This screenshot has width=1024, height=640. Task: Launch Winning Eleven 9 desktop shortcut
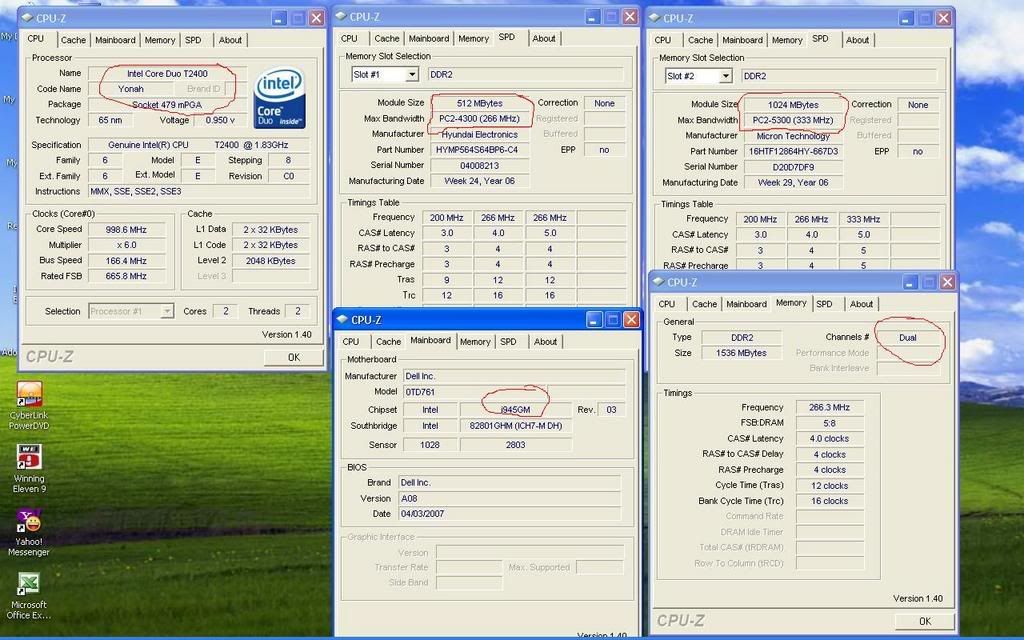coord(29,457)
